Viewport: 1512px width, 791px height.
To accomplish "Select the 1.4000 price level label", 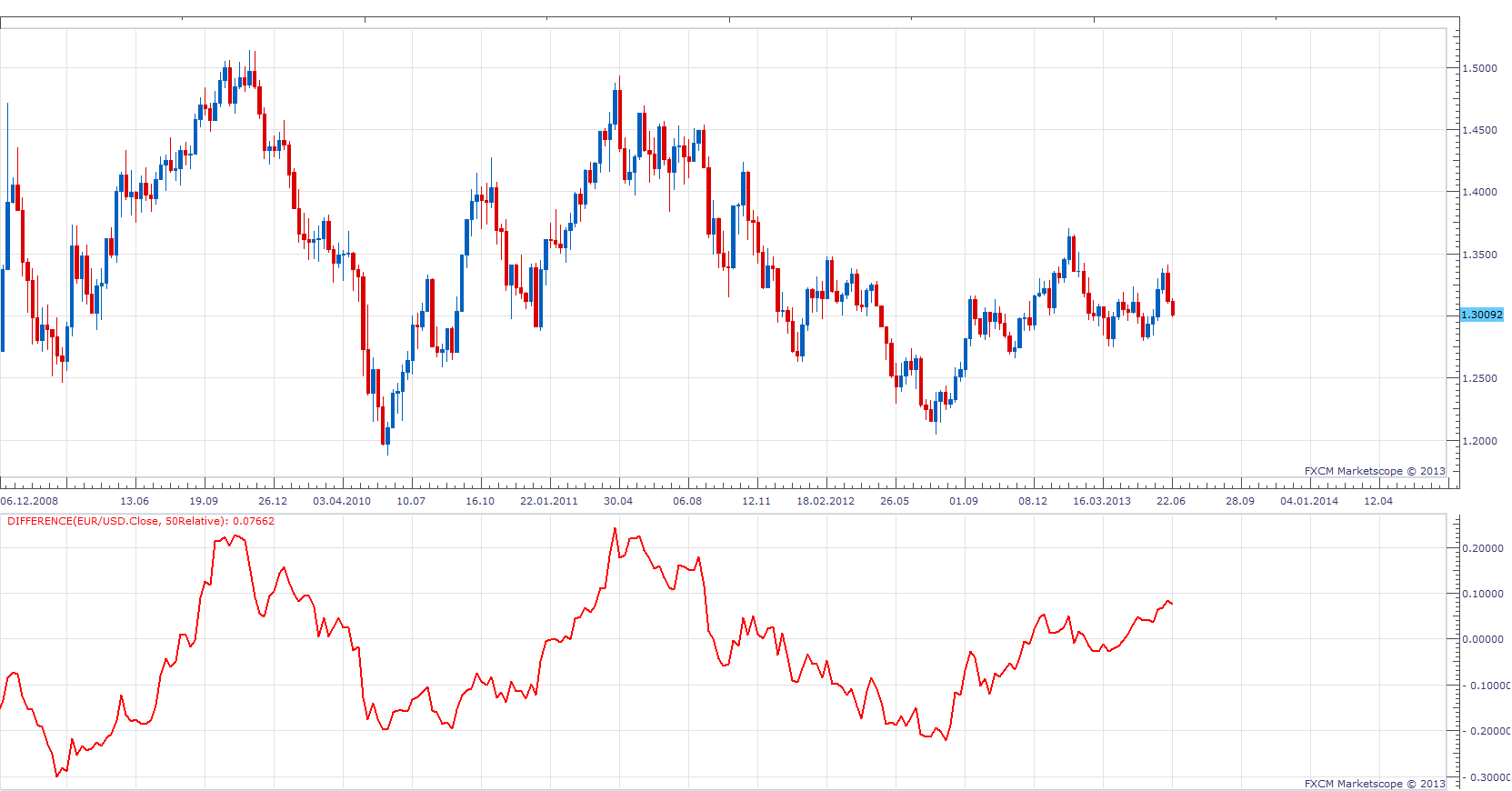I will pyautogui.click(x=1479, y=192).
